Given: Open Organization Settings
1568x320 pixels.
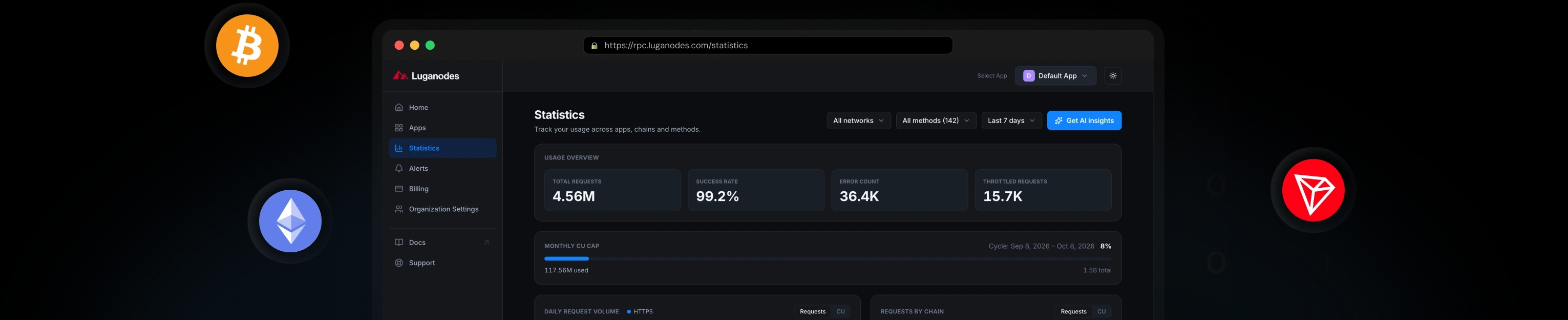Looking at the screenshot, I should click(x=442, y=209).
